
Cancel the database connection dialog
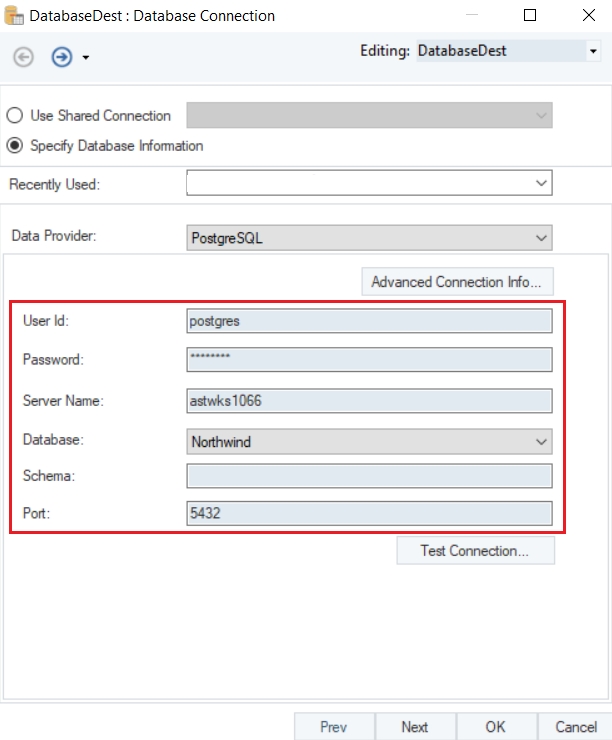(576, 727)
